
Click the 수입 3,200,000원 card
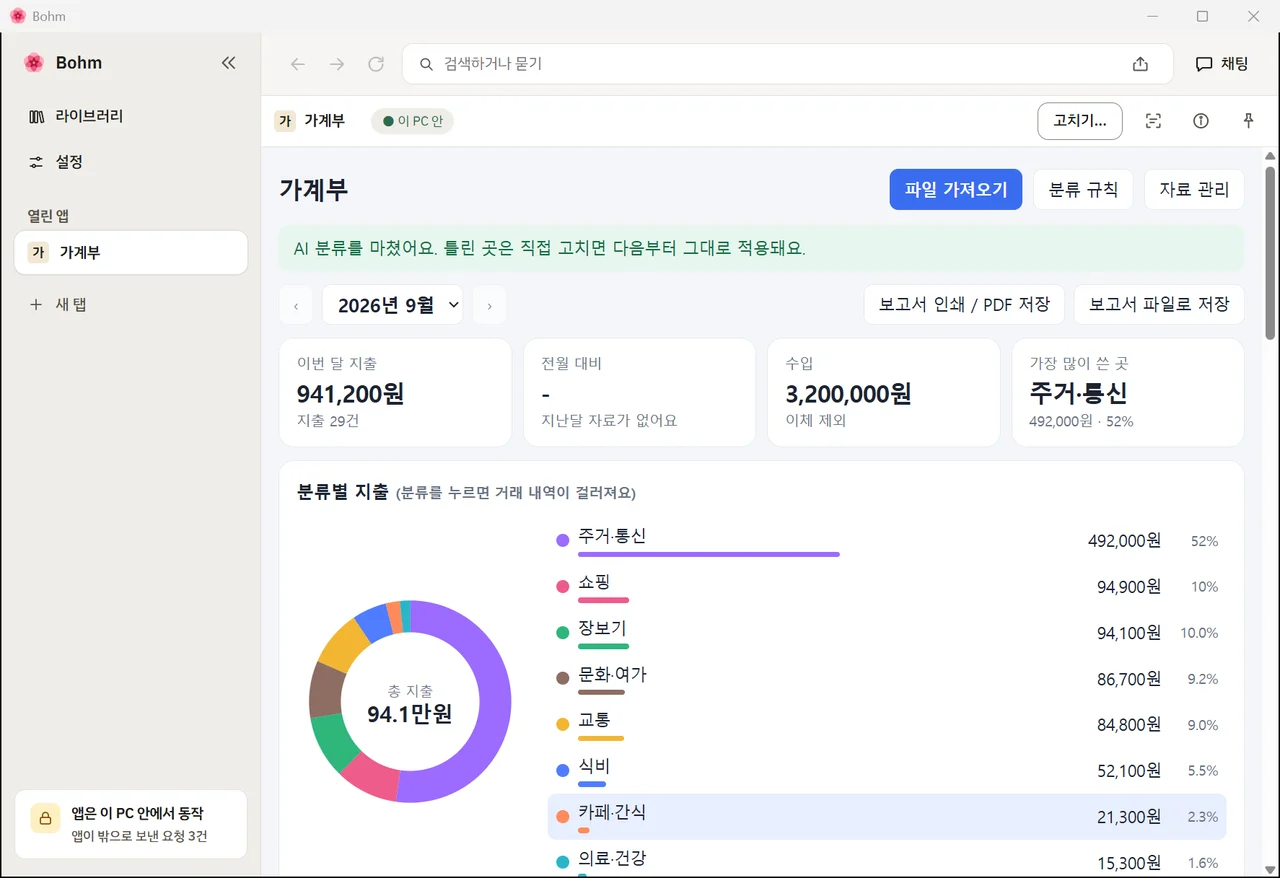click(884, 392)
